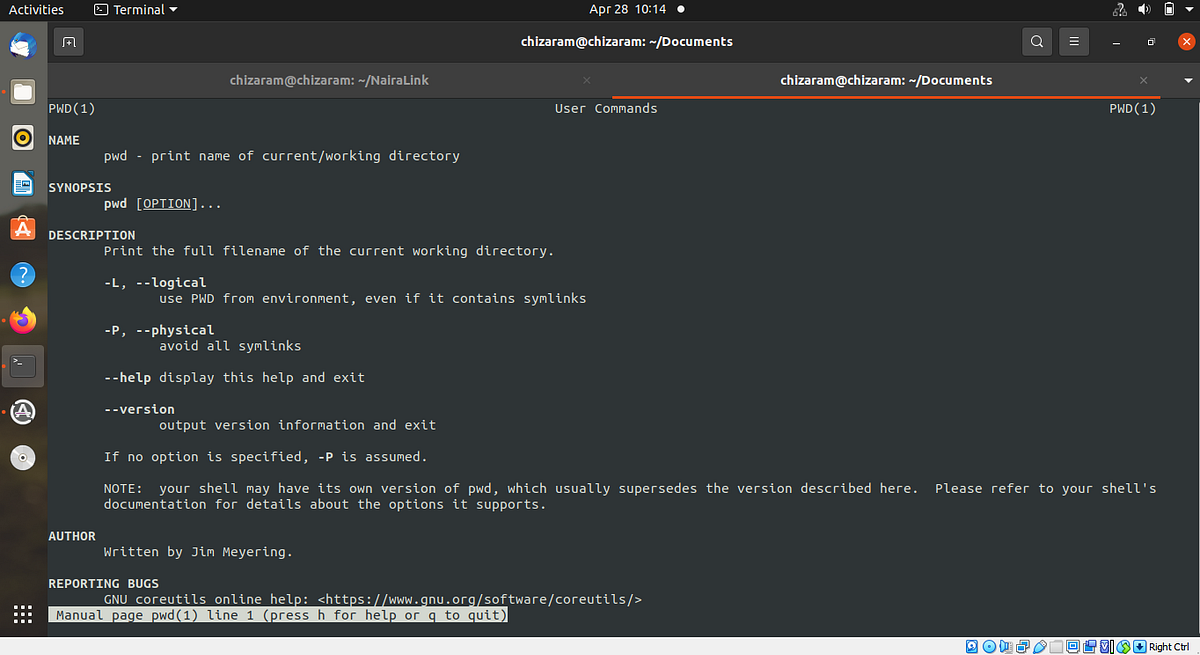
Task: Open LibreOffice Writer from the dock
Action: pyautogui.click(x=23, y=184)
